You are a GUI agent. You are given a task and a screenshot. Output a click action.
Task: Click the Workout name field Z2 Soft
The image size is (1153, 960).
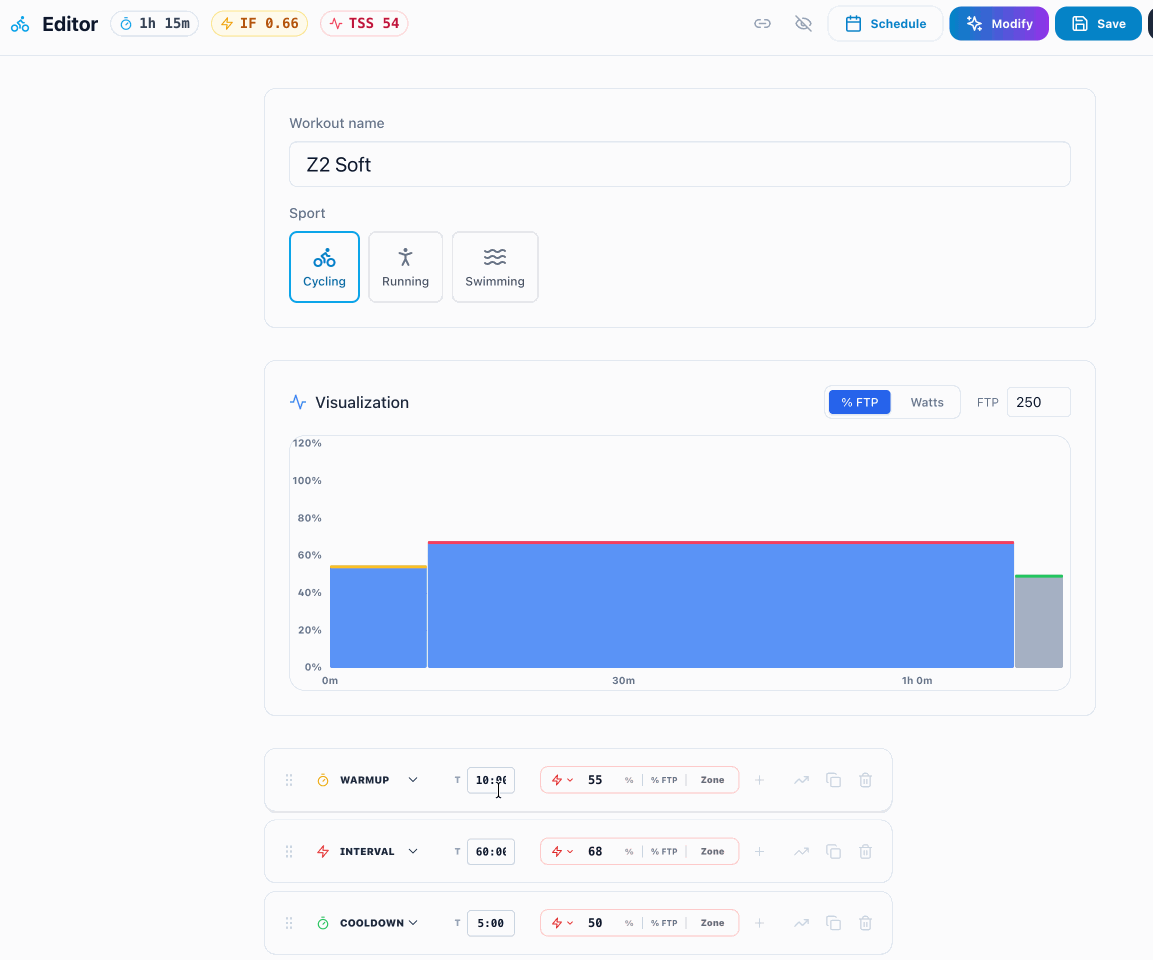pos(679,164)
